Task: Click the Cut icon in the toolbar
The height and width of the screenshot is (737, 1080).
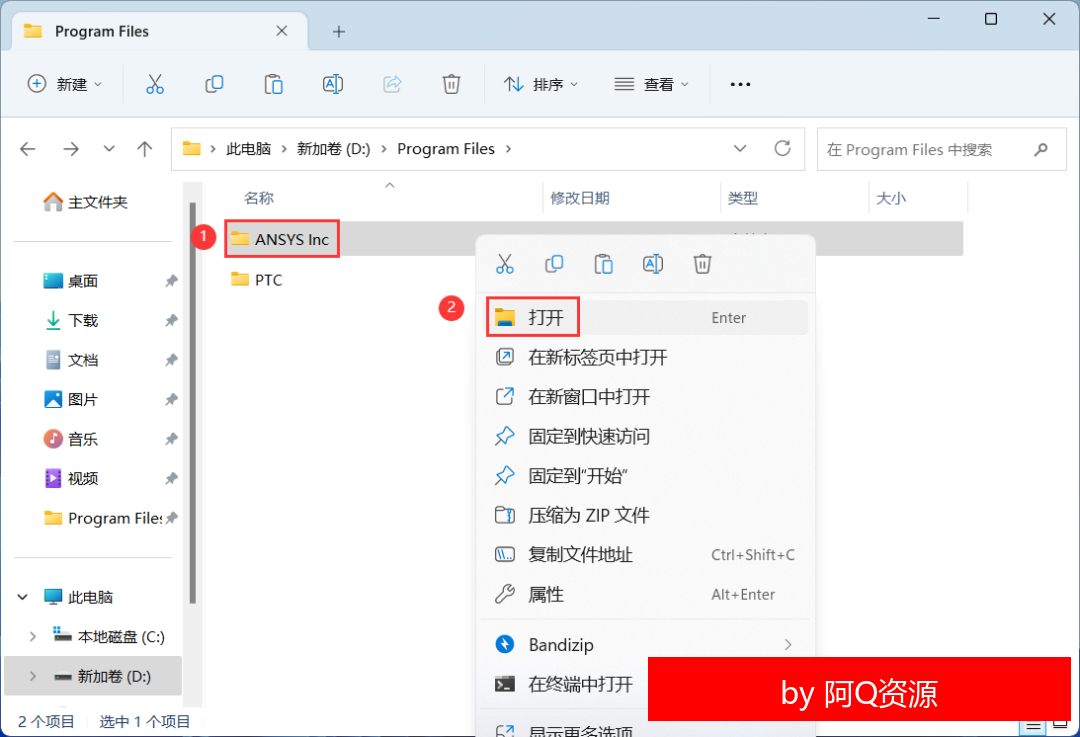Action: [x=154, y=85]
